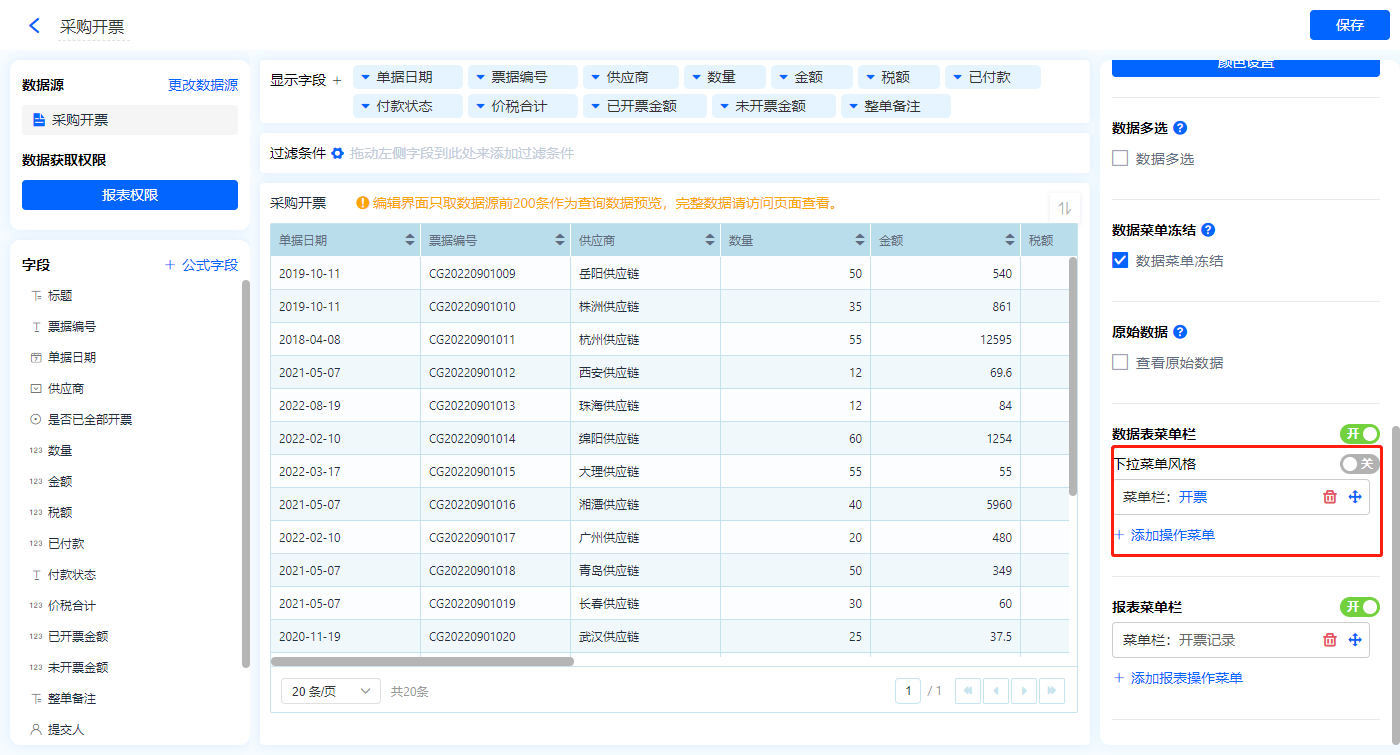Open the 20 条/页 page size dropdown

coord(331,691)
